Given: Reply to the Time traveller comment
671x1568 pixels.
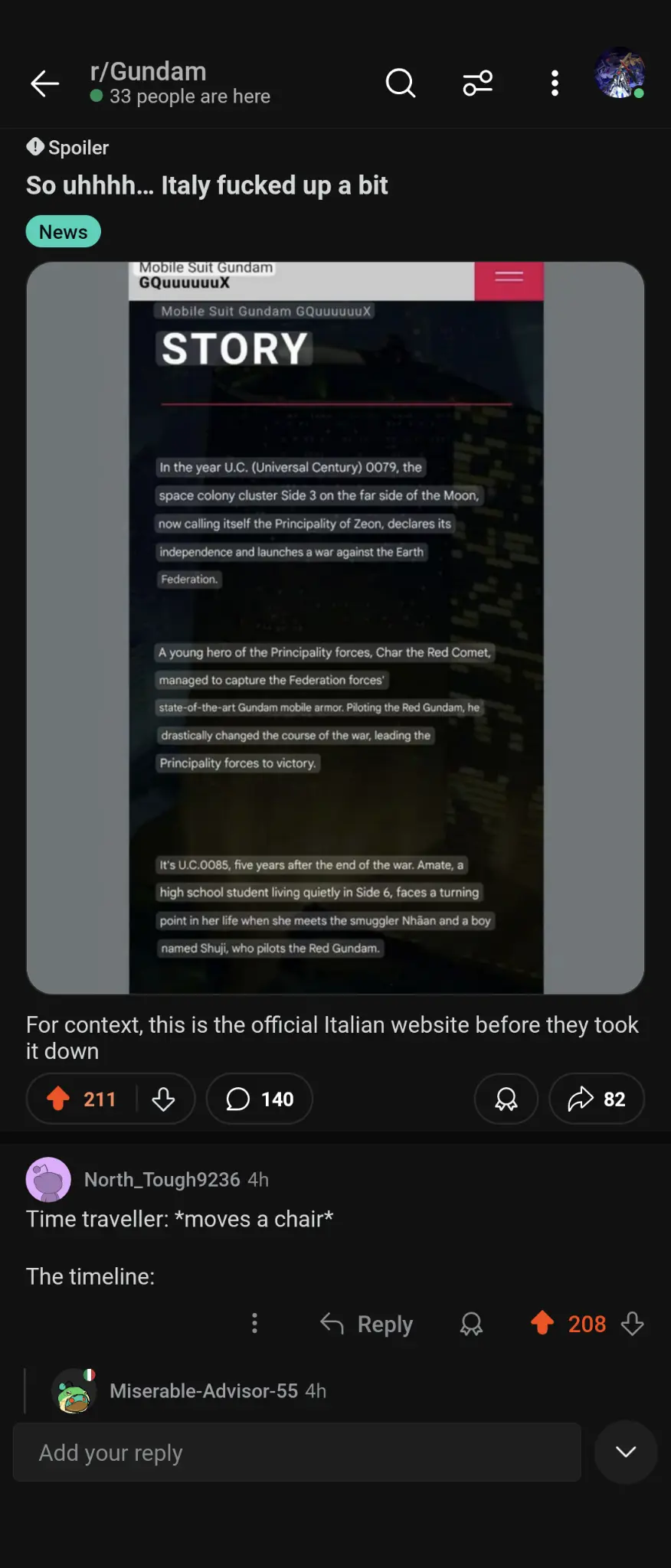Looking at the screenshot, I should [x=366, y=1324].
